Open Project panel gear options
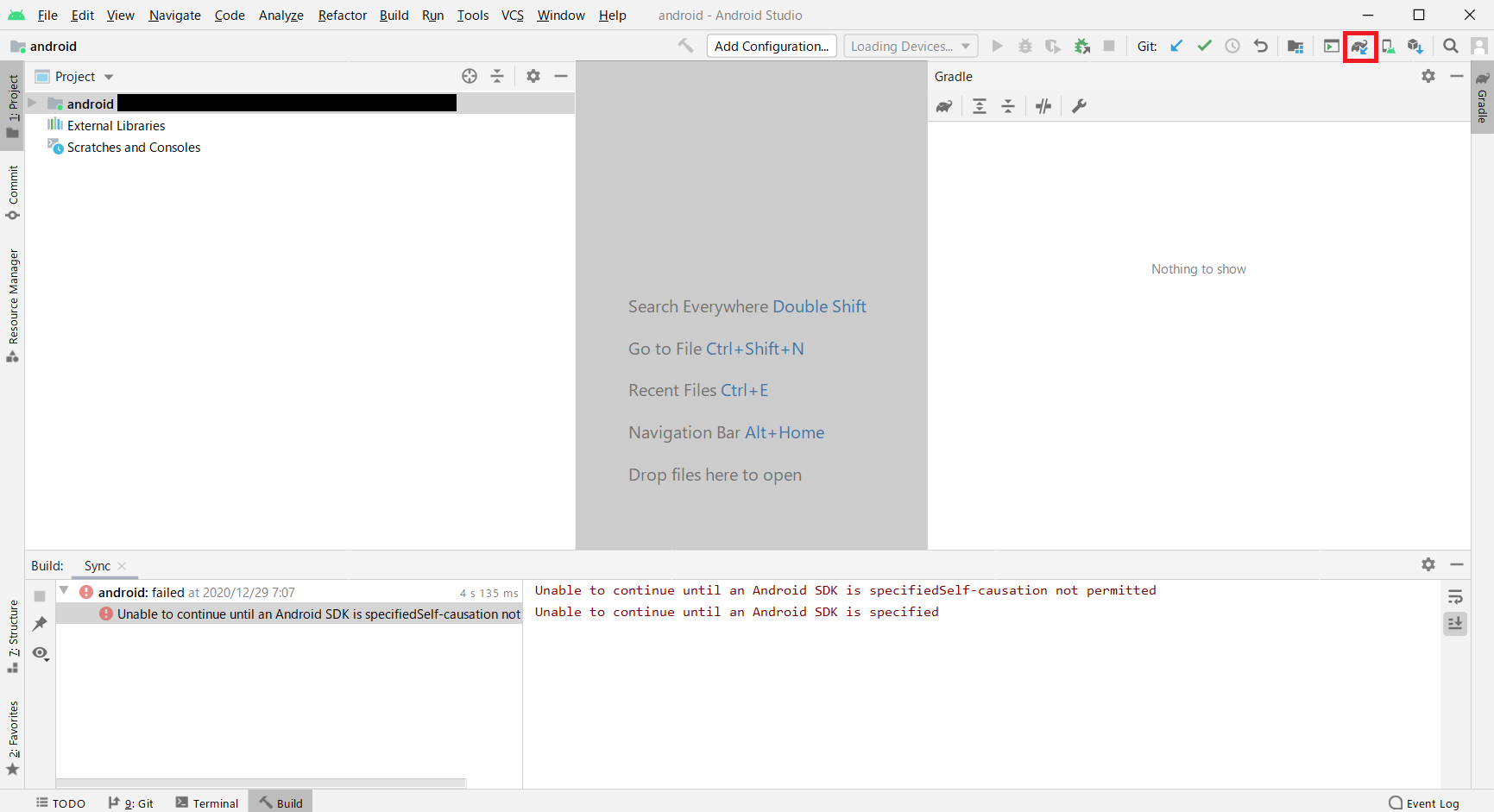The width and height of the screenshot is (1494, 812). pos(533,76)
